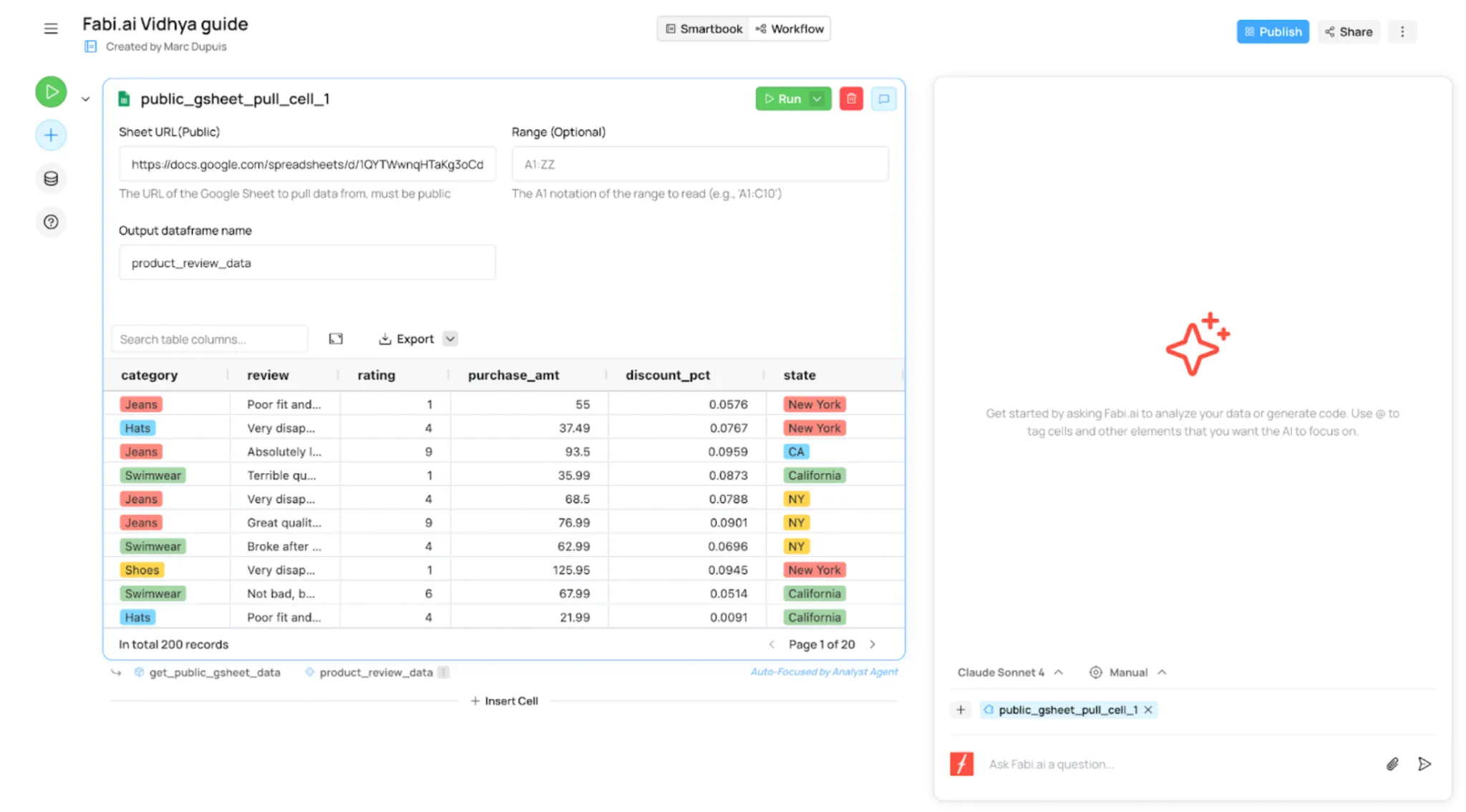Click the Page 1 of 20 indicator
Viewport: 1466px width, 812px height.
[822, 644]
